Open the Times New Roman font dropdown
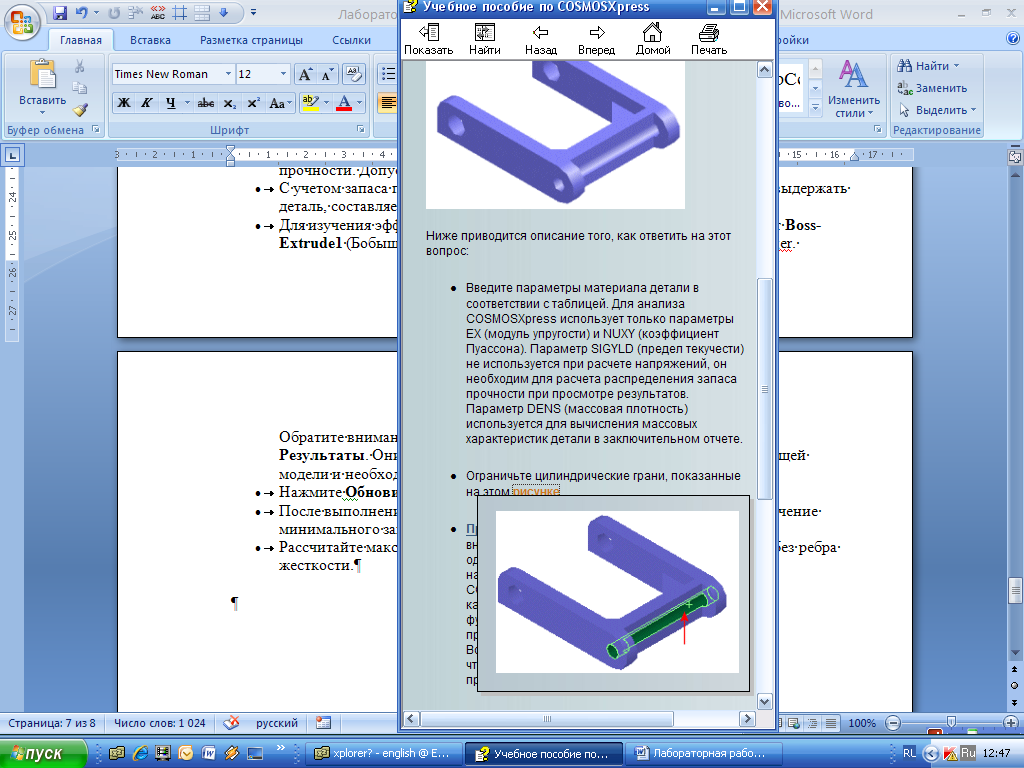This screenshot has height=768, width=1024. (x=228, y=74)
